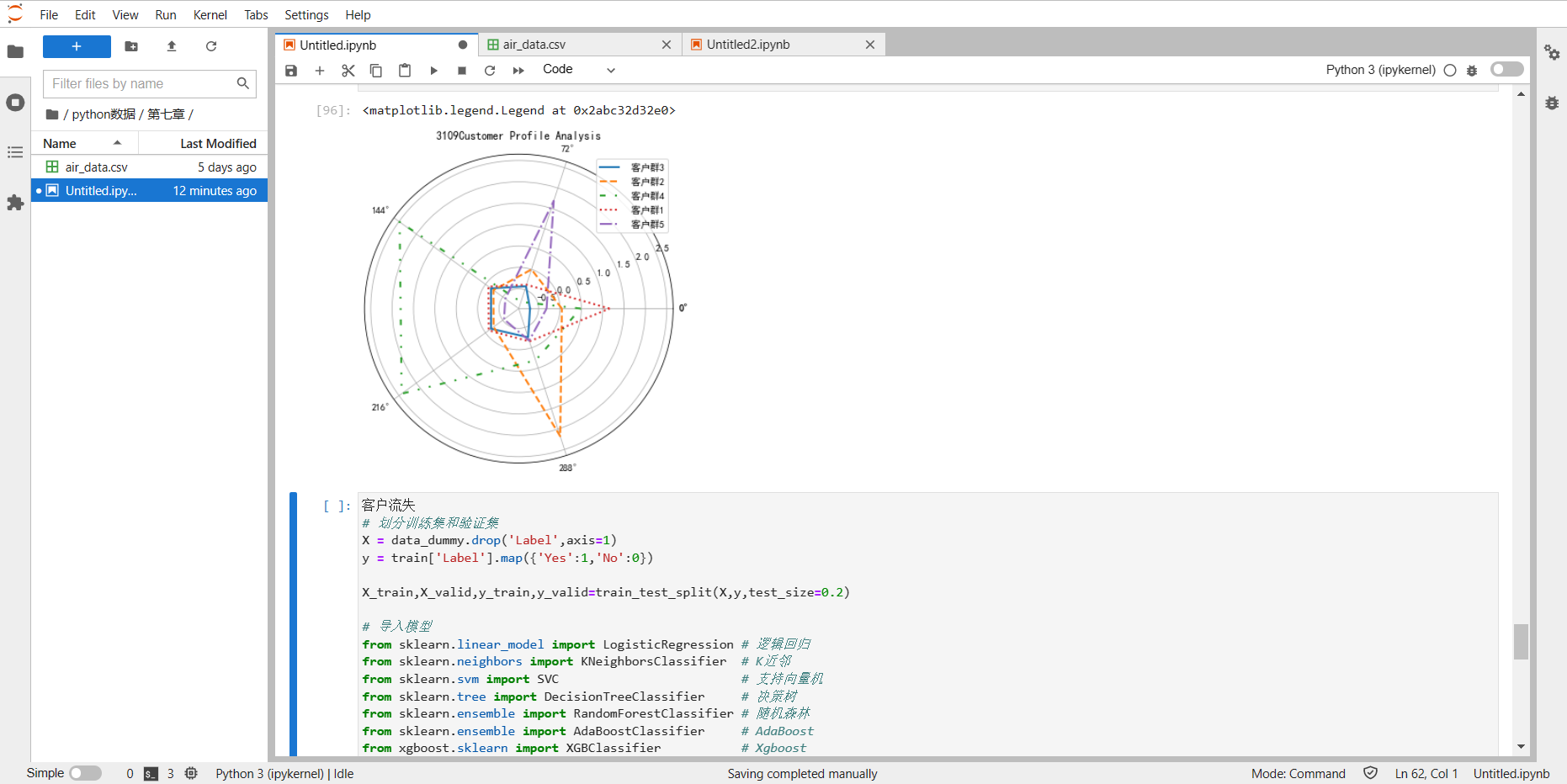Open the cell type Code dropdown
The height and width of the screenshot is (784, 1567).
point(579,70)
